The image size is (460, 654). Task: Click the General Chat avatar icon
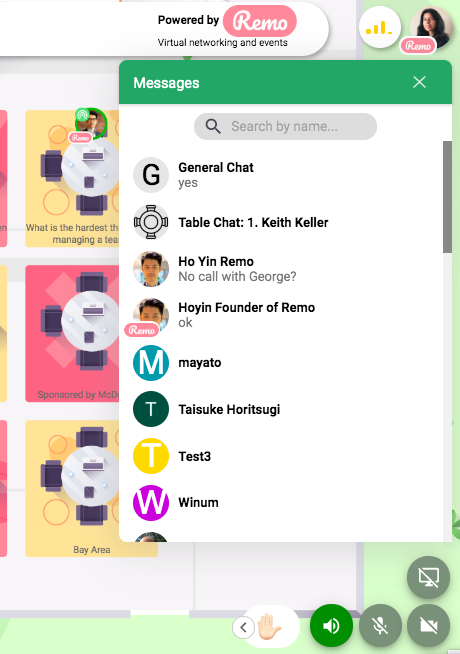151,175
